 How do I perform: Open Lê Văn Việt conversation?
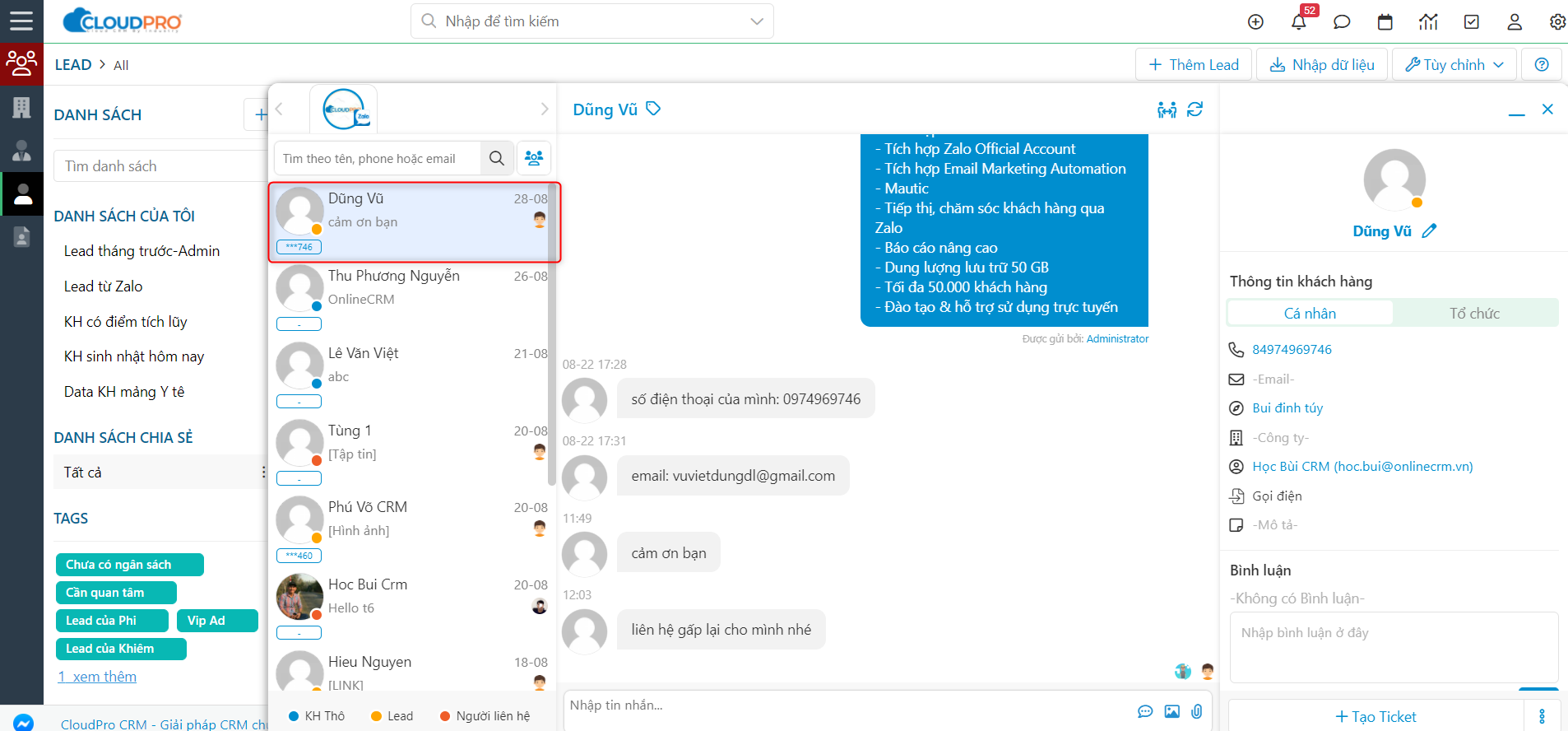pyautogui.click(x=412, y=377)
